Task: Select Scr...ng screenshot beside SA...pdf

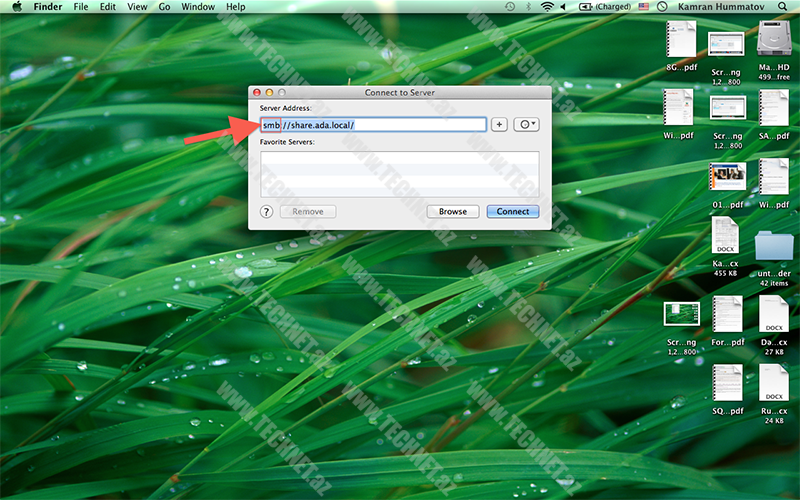Action: pos(728,108)
